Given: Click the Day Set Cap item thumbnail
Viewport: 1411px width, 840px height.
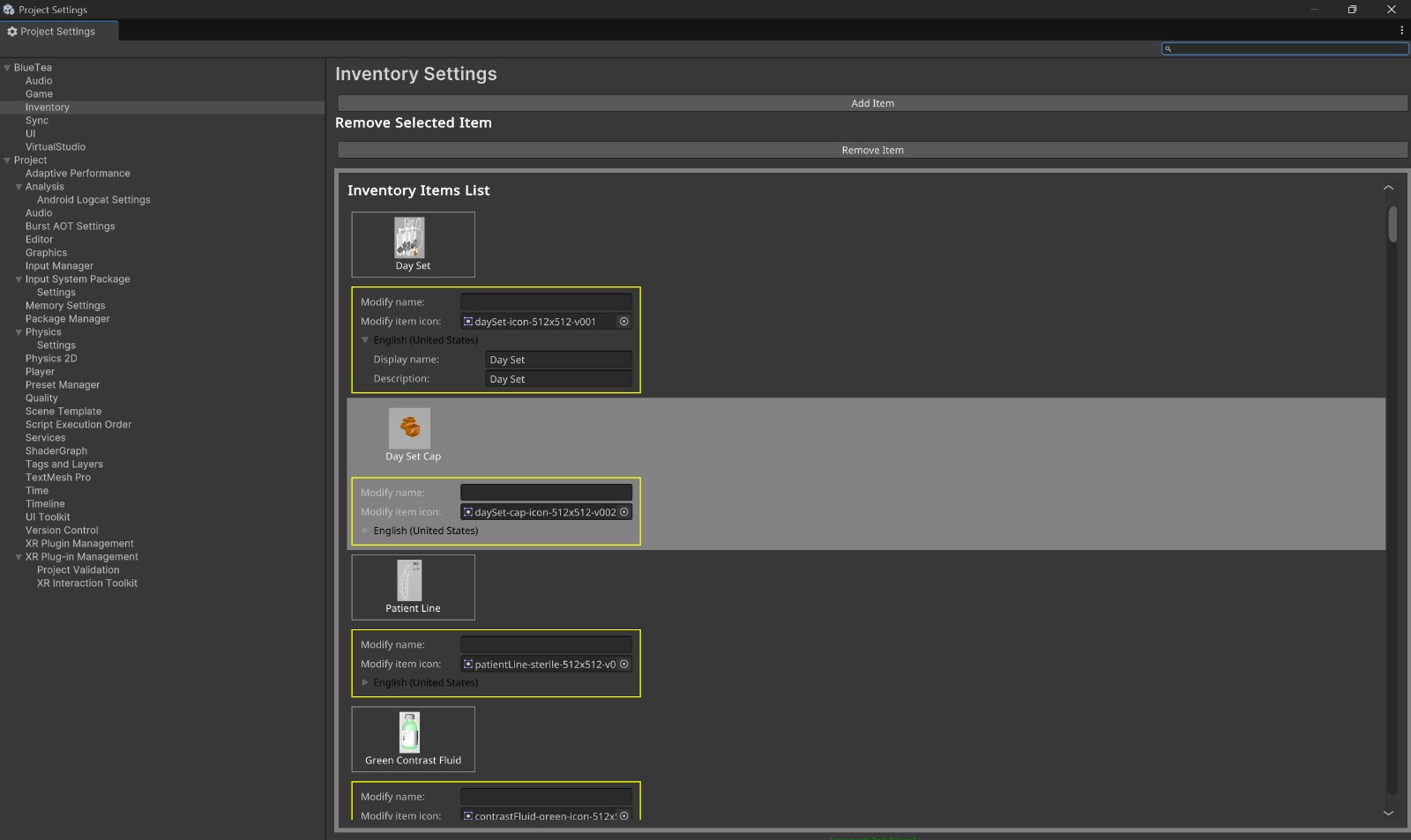Looking at the screenshot, I should (x=411, y=429).
